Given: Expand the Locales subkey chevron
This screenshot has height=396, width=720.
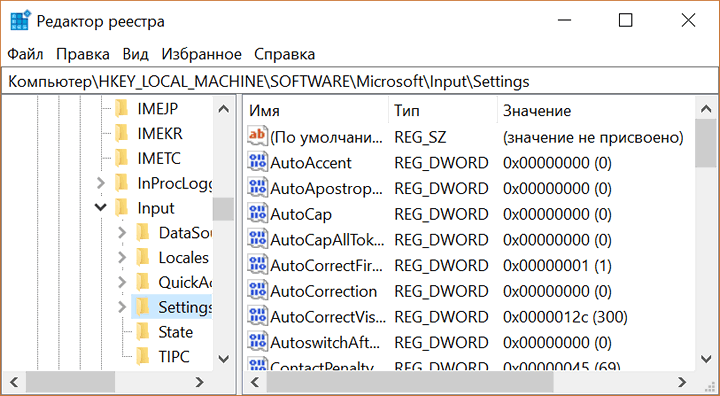Looking at the screenshot, I should tap(122, 257).
